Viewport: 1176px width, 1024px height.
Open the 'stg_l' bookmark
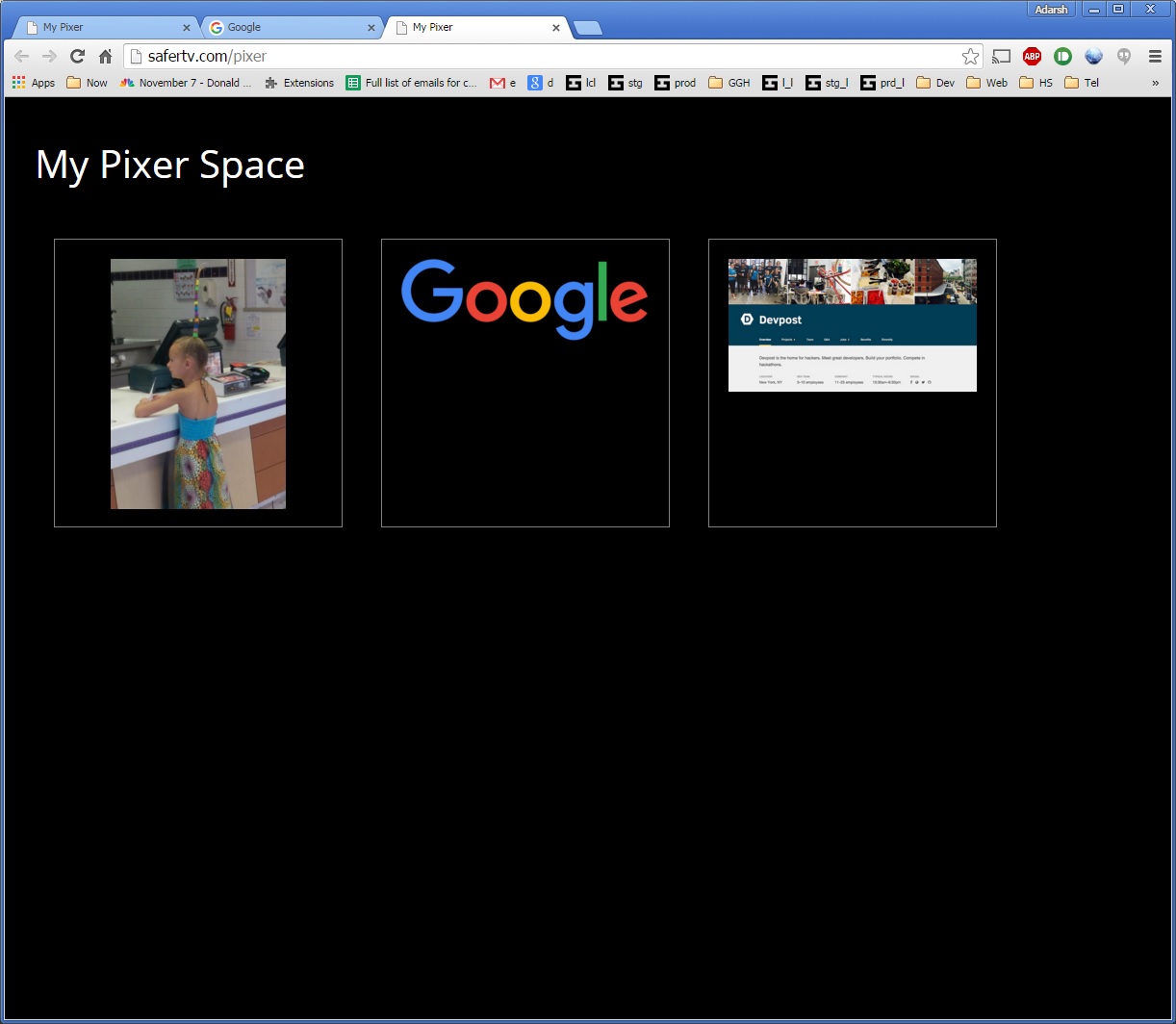pos(828,83)
